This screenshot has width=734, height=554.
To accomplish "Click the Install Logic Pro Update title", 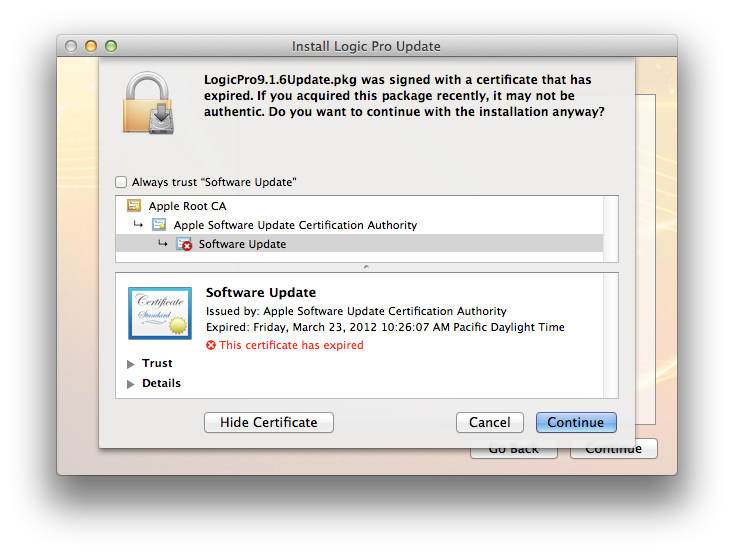I will tap(366, 46).
